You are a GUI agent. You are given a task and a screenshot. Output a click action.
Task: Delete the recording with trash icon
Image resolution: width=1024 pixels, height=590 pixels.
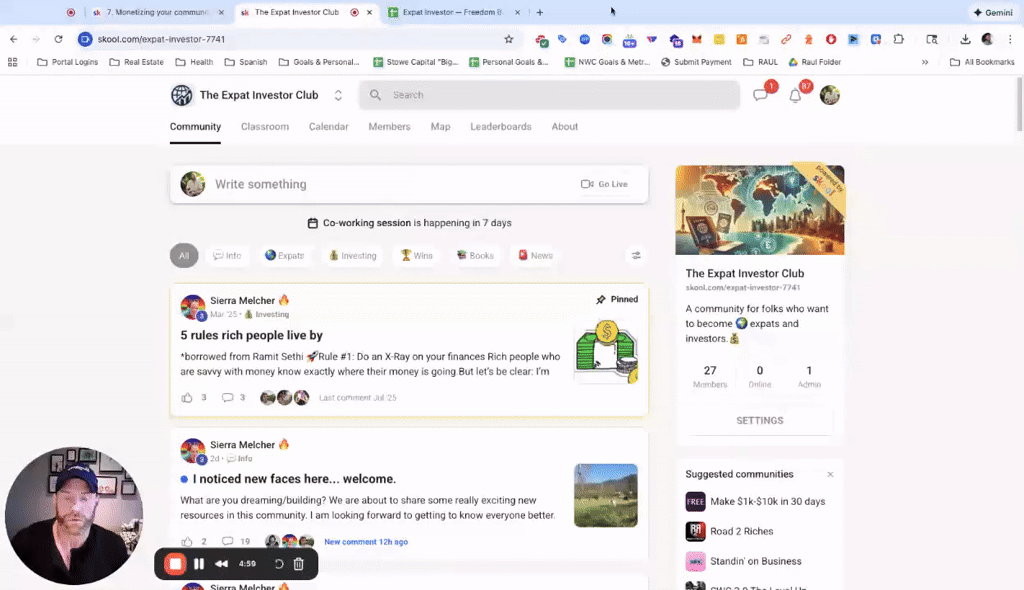(x=298, y=564)
